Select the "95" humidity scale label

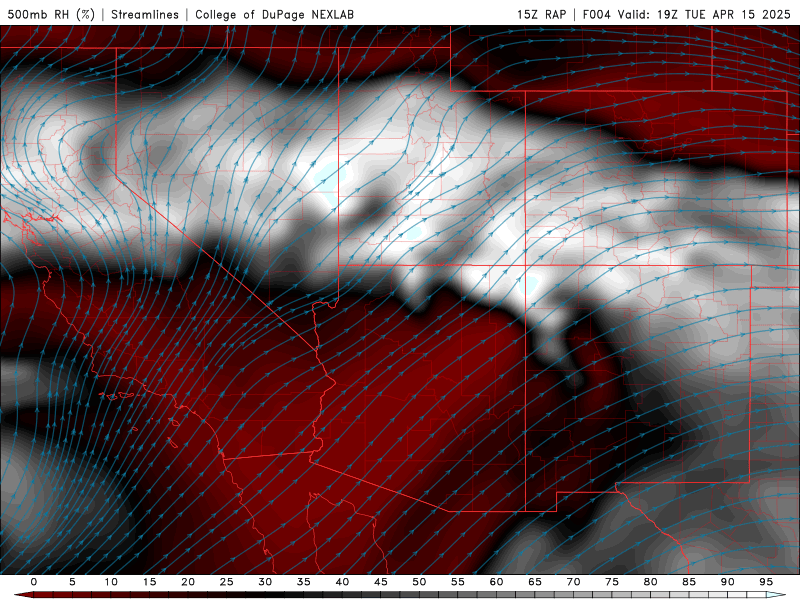pos(766,582)
